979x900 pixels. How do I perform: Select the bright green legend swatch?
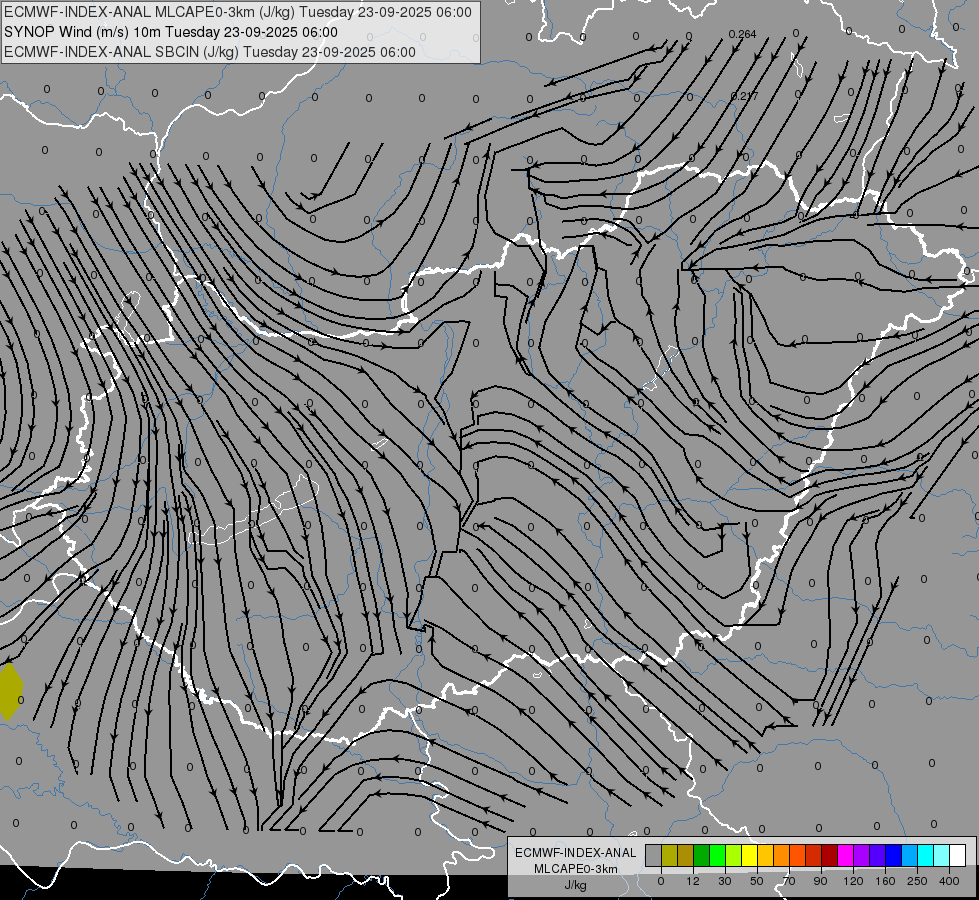pyautogui.click(x=717, y=855)
